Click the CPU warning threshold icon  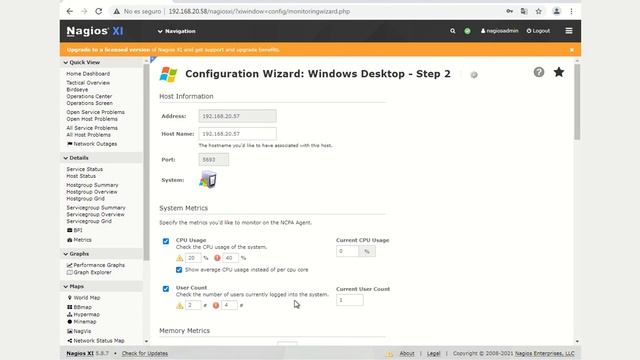180,258
